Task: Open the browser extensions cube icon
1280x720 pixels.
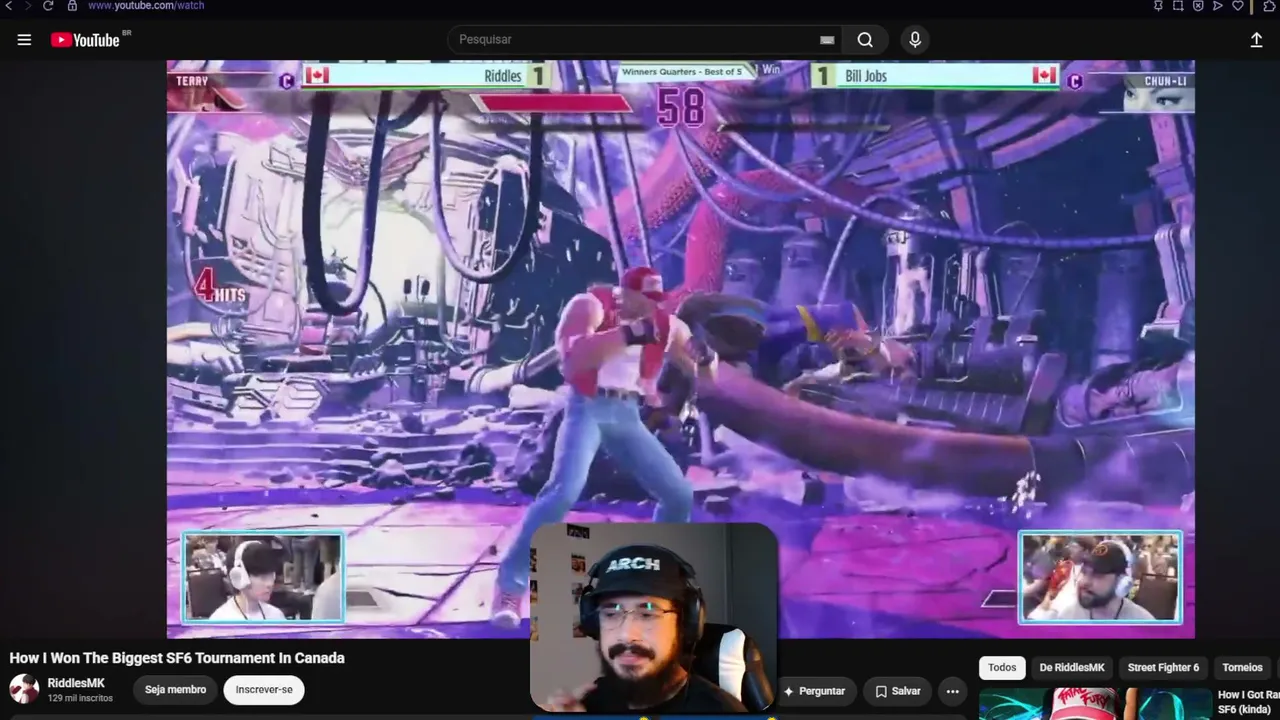Action: click(1270, 6)
